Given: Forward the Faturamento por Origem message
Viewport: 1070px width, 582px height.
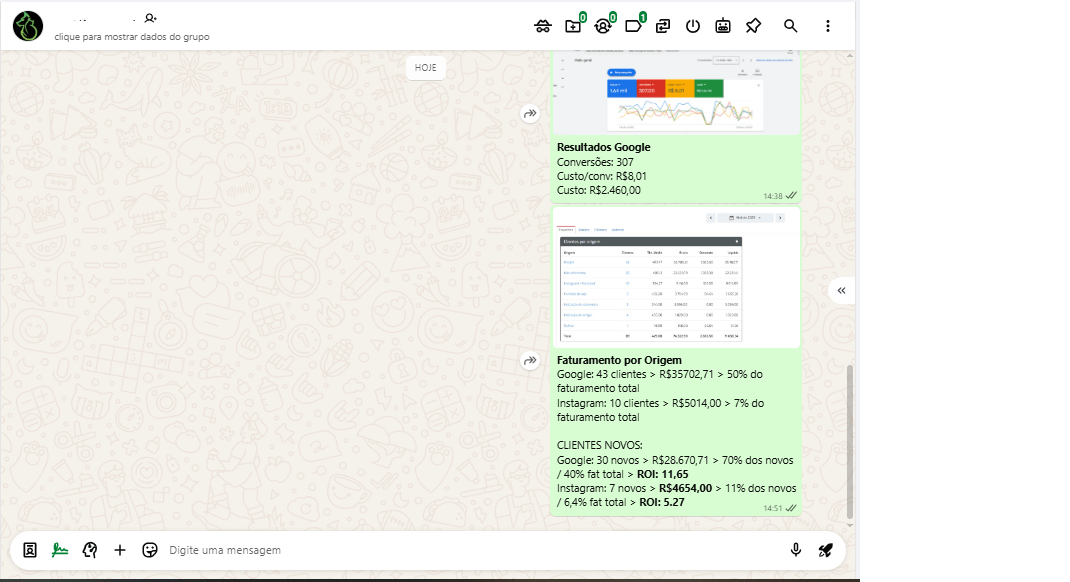Looking at the screenshot, I should point(529,360).
